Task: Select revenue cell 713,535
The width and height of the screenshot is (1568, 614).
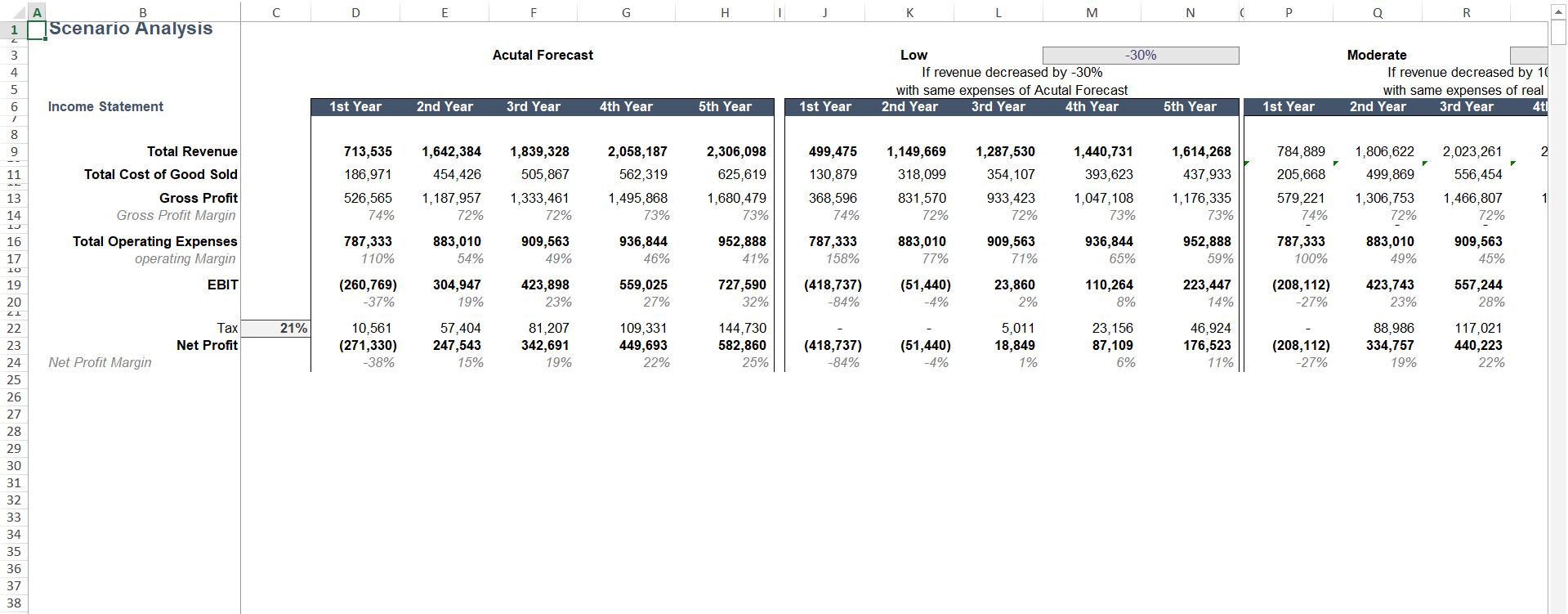Action: (368, 151)
